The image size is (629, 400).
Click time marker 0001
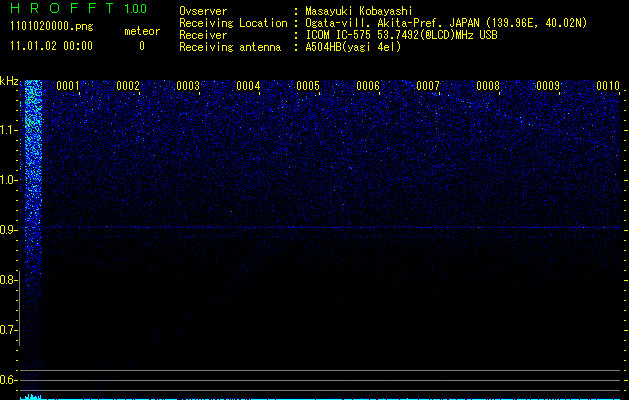click(68, 86)
